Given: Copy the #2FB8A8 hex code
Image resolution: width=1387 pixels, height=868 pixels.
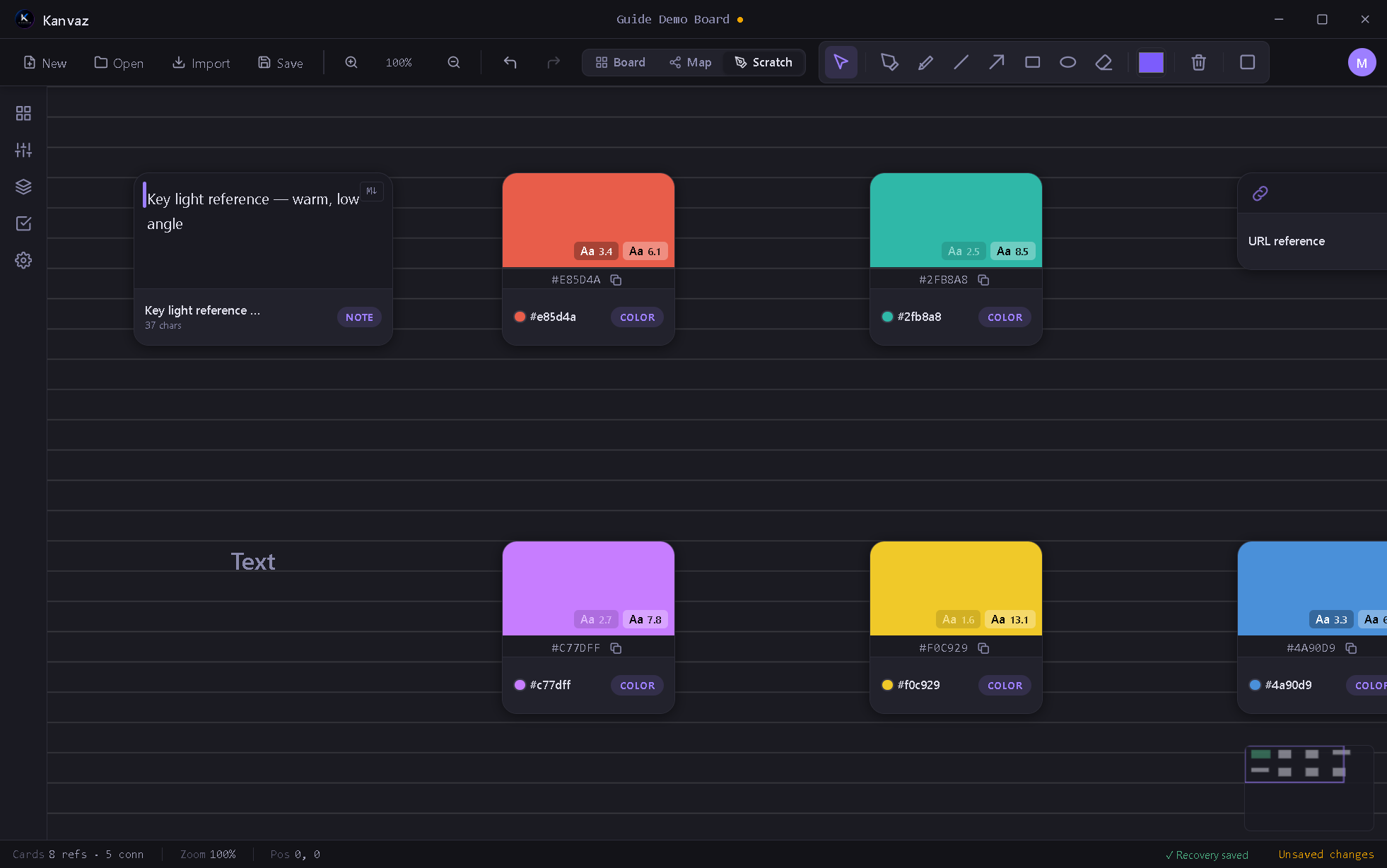Looking at the screenshot, I should coord(983,280).
